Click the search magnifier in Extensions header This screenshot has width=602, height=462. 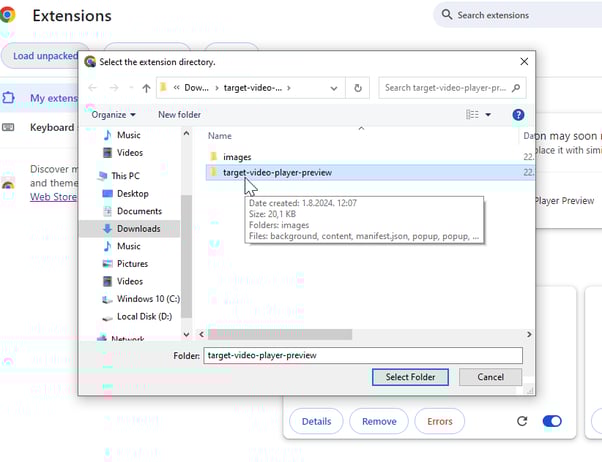pos(445,15)
